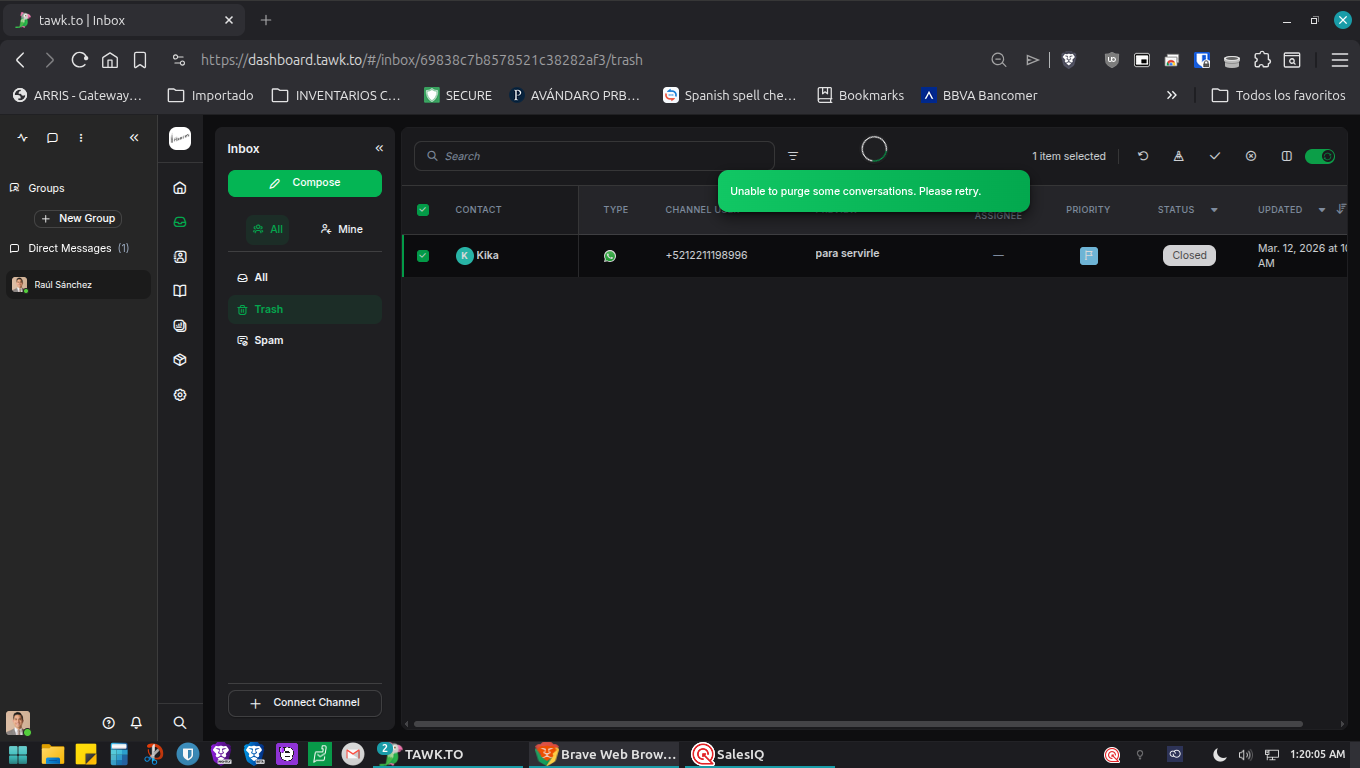Click the filter icon beside search
The width and height of the screenshot is (1360, 768).
pyautogui.click(x=793, y=156)
